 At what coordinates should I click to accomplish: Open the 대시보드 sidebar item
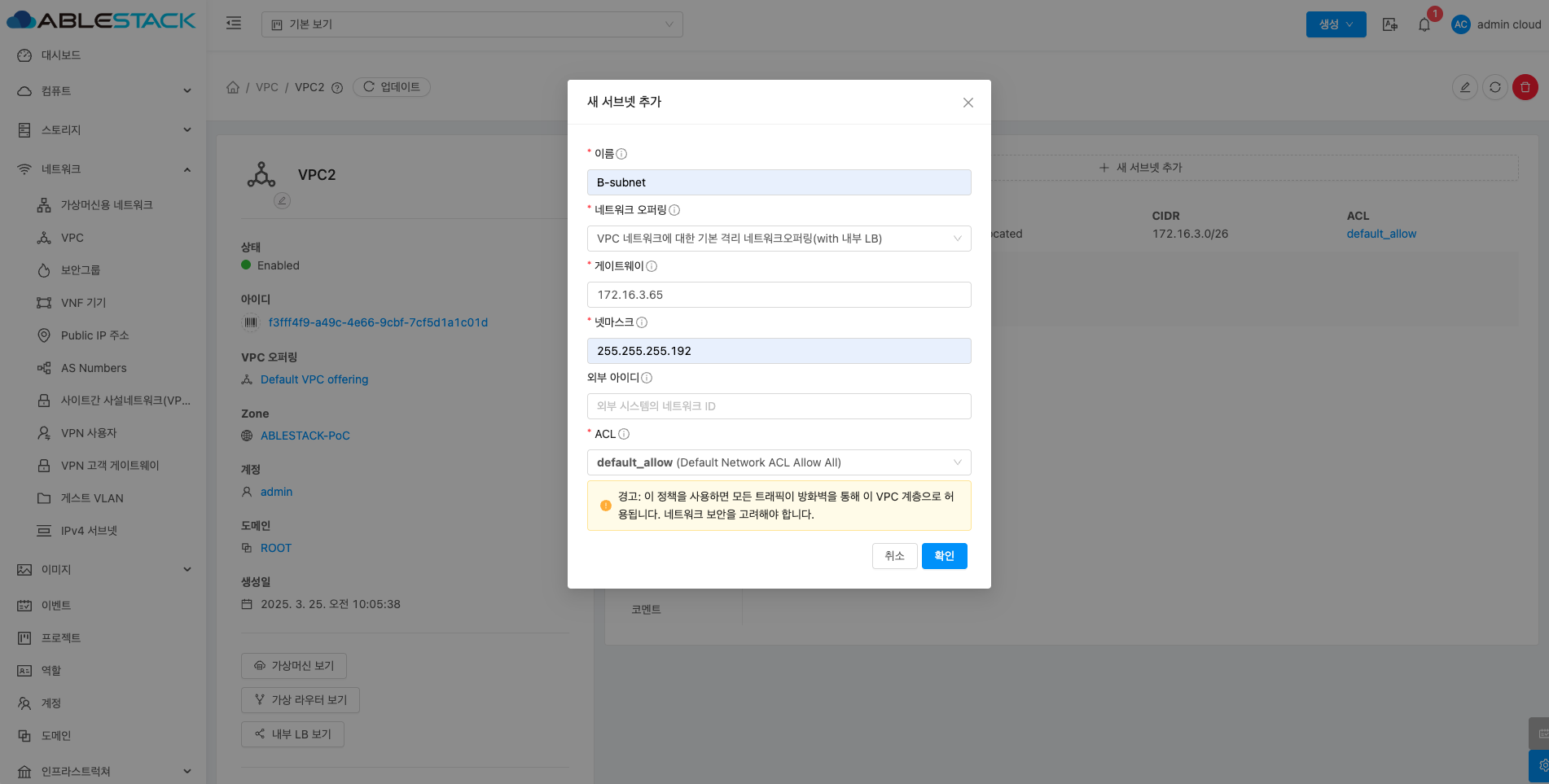(x=103, y=55)
